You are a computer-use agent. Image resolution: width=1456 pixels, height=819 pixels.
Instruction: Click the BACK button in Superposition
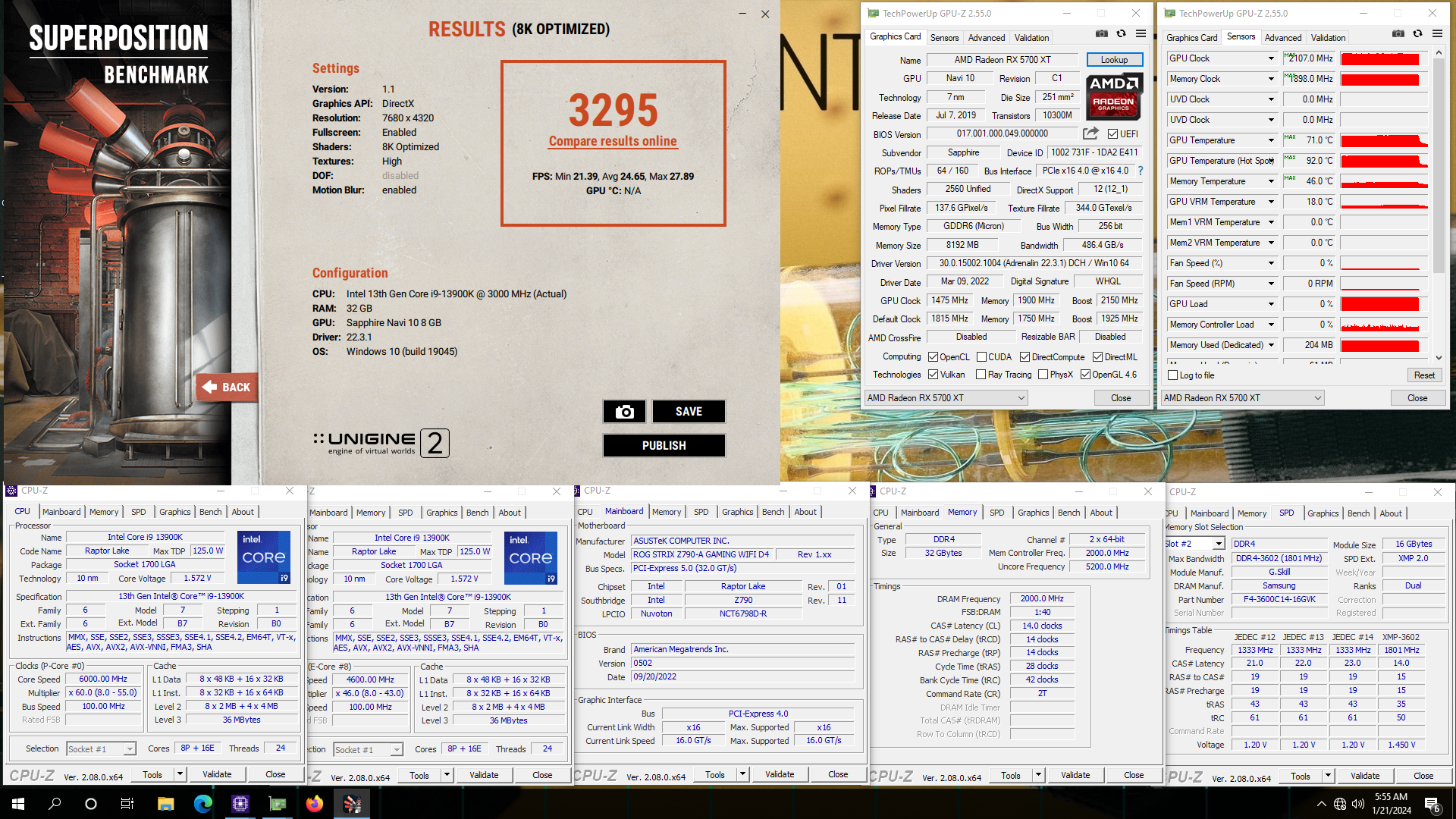click(227, 388)
